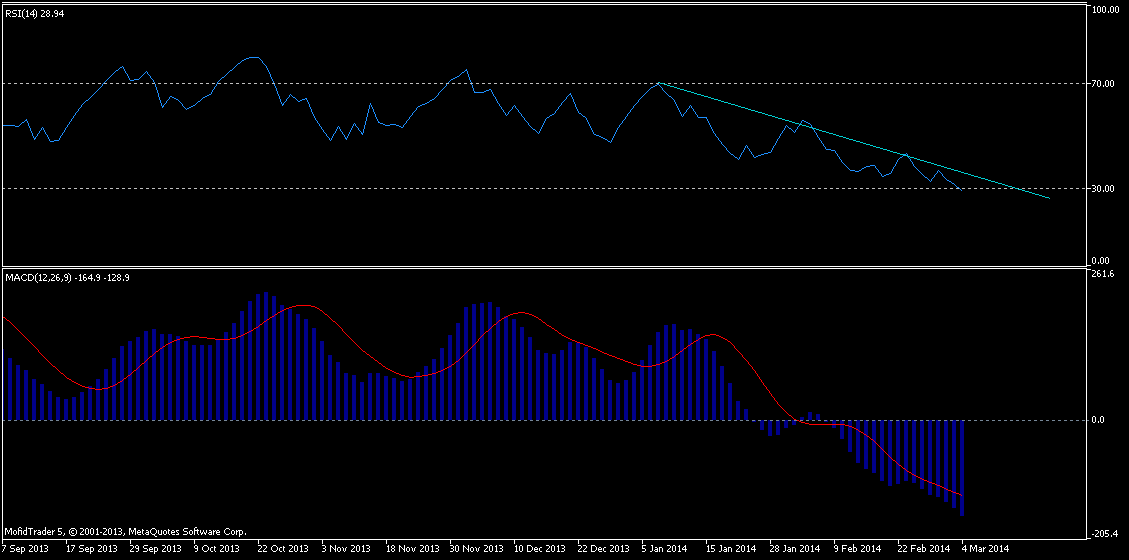Click the last MACD histogram bar

point(962,467)
